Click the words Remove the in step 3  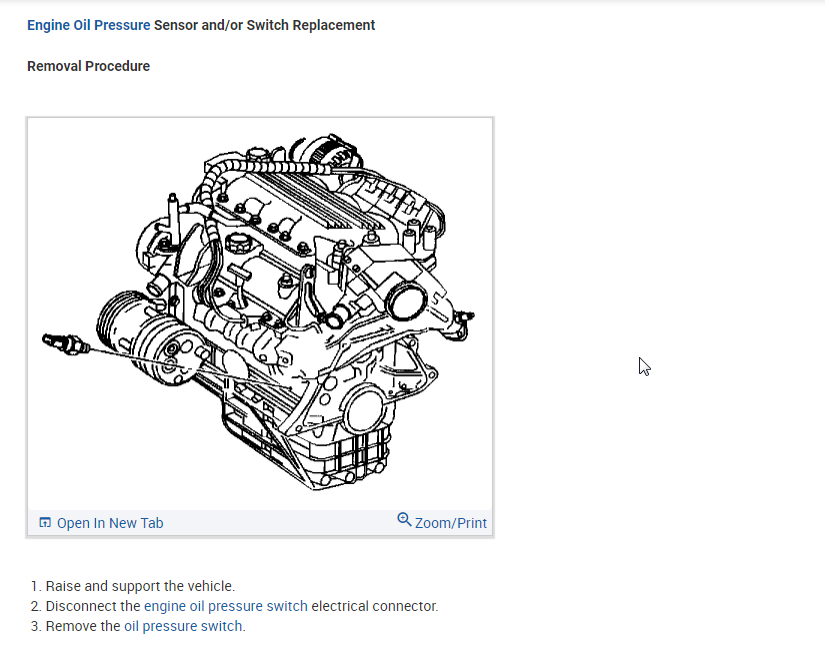(83, 626)
